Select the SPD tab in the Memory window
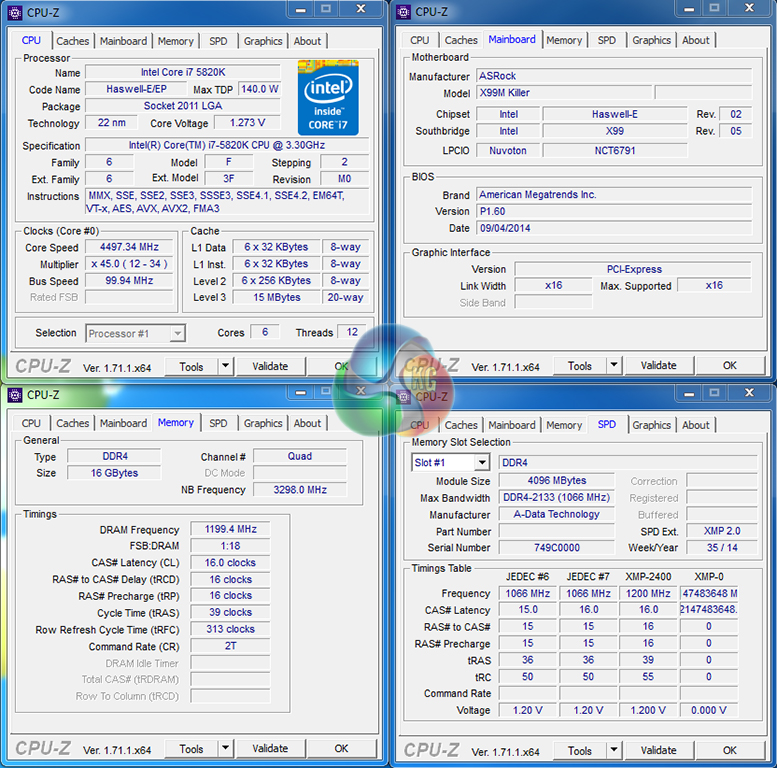The width and height of the screenshot is (777, 768). tap(218, 423)
